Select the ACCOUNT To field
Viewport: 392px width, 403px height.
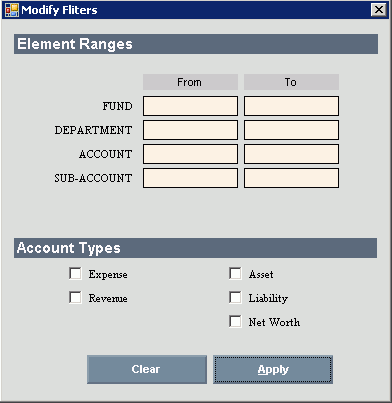(291, 154)
